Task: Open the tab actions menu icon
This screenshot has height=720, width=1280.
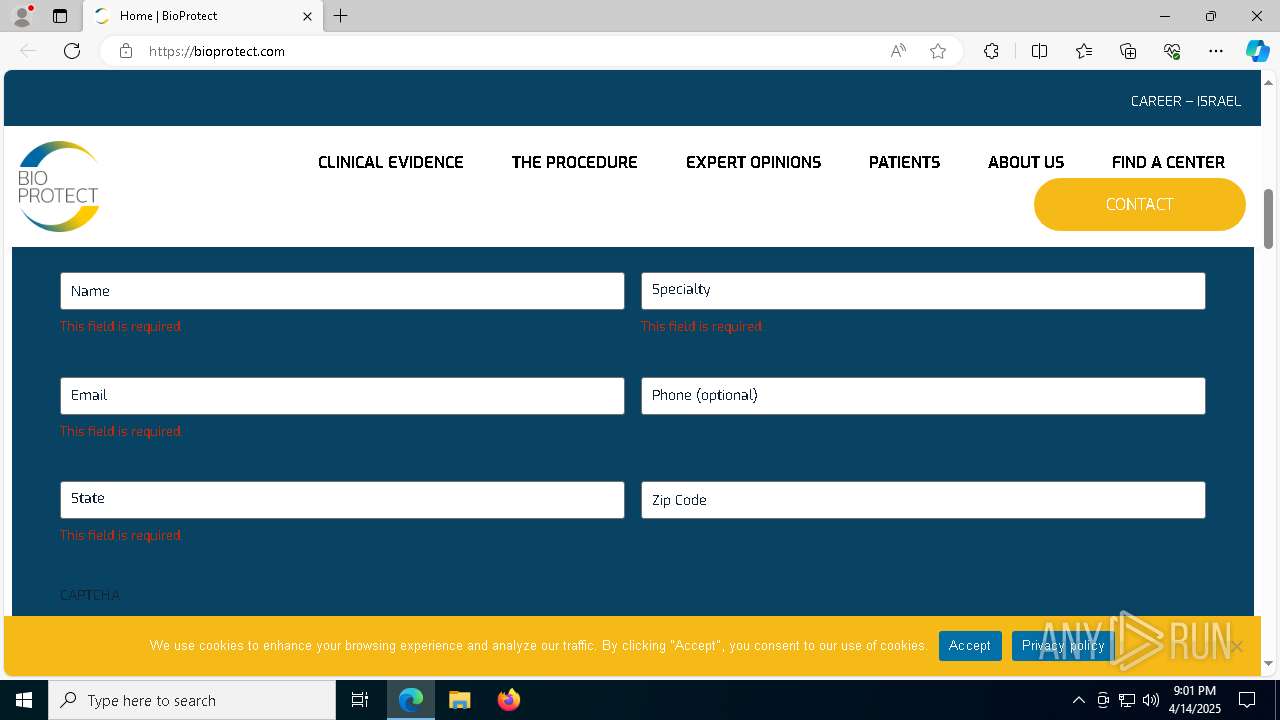Action: coord(60,16)
